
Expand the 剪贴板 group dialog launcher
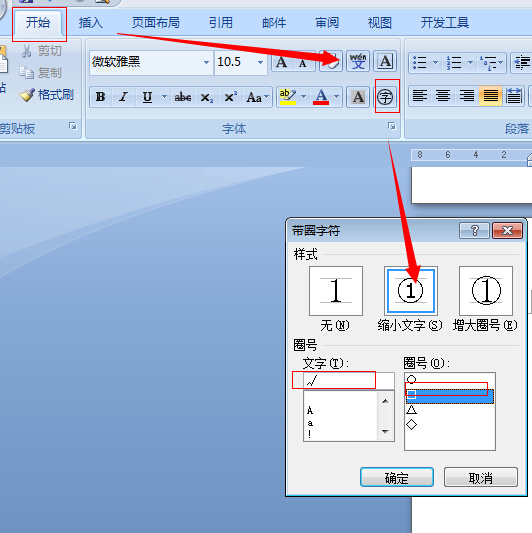73,126
